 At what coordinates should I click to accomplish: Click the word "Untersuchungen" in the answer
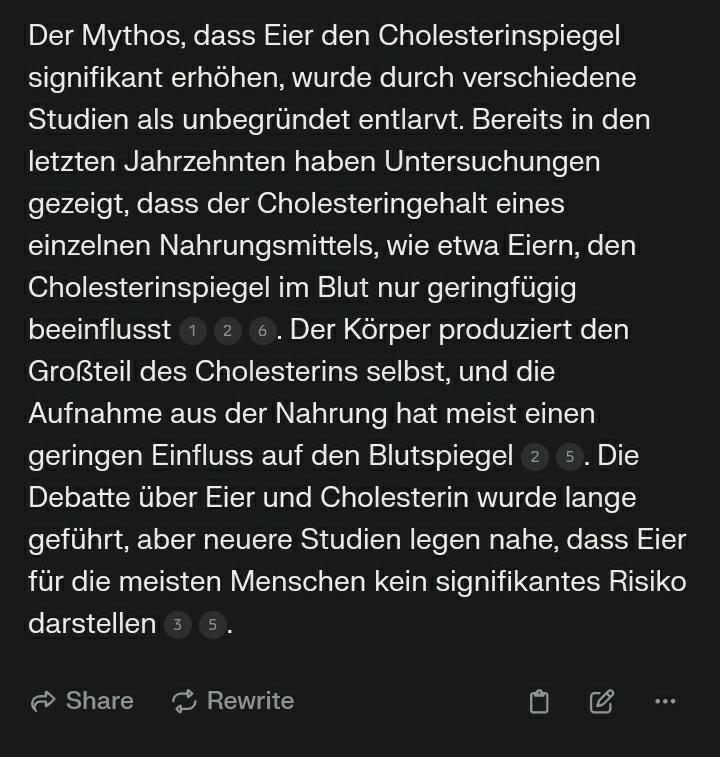pos(492,162)
